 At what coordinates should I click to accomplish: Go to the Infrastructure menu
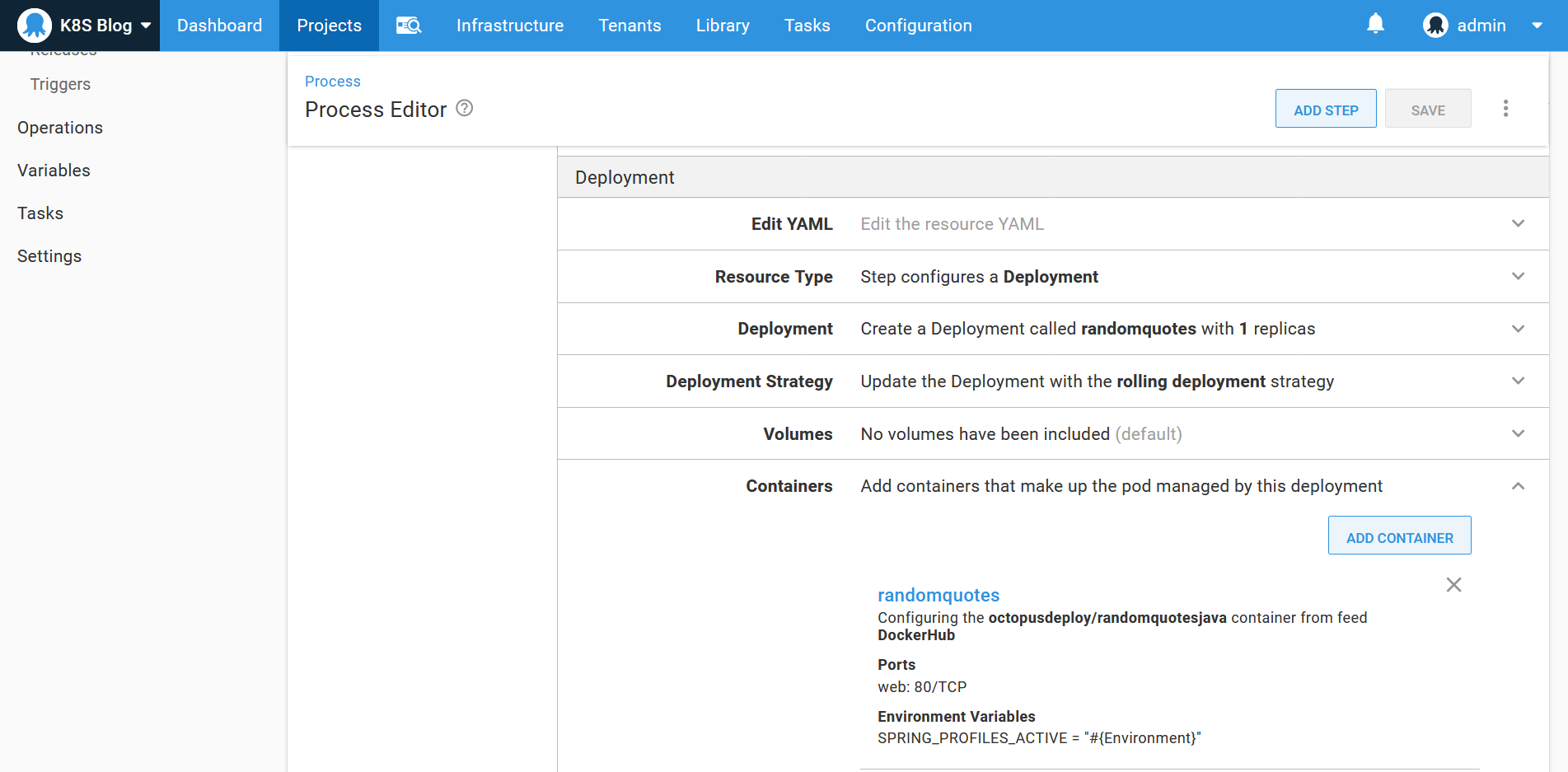[x=510, y=26]
